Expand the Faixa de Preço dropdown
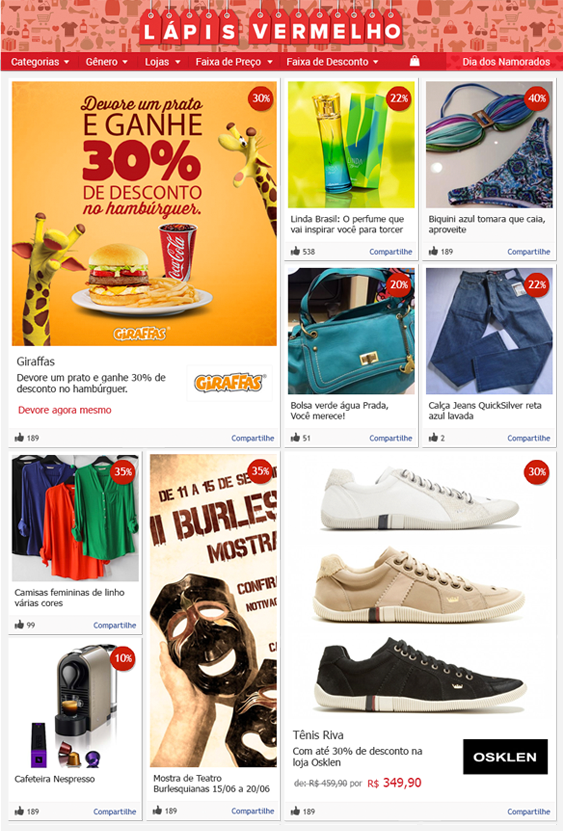 tap(234, 61)
